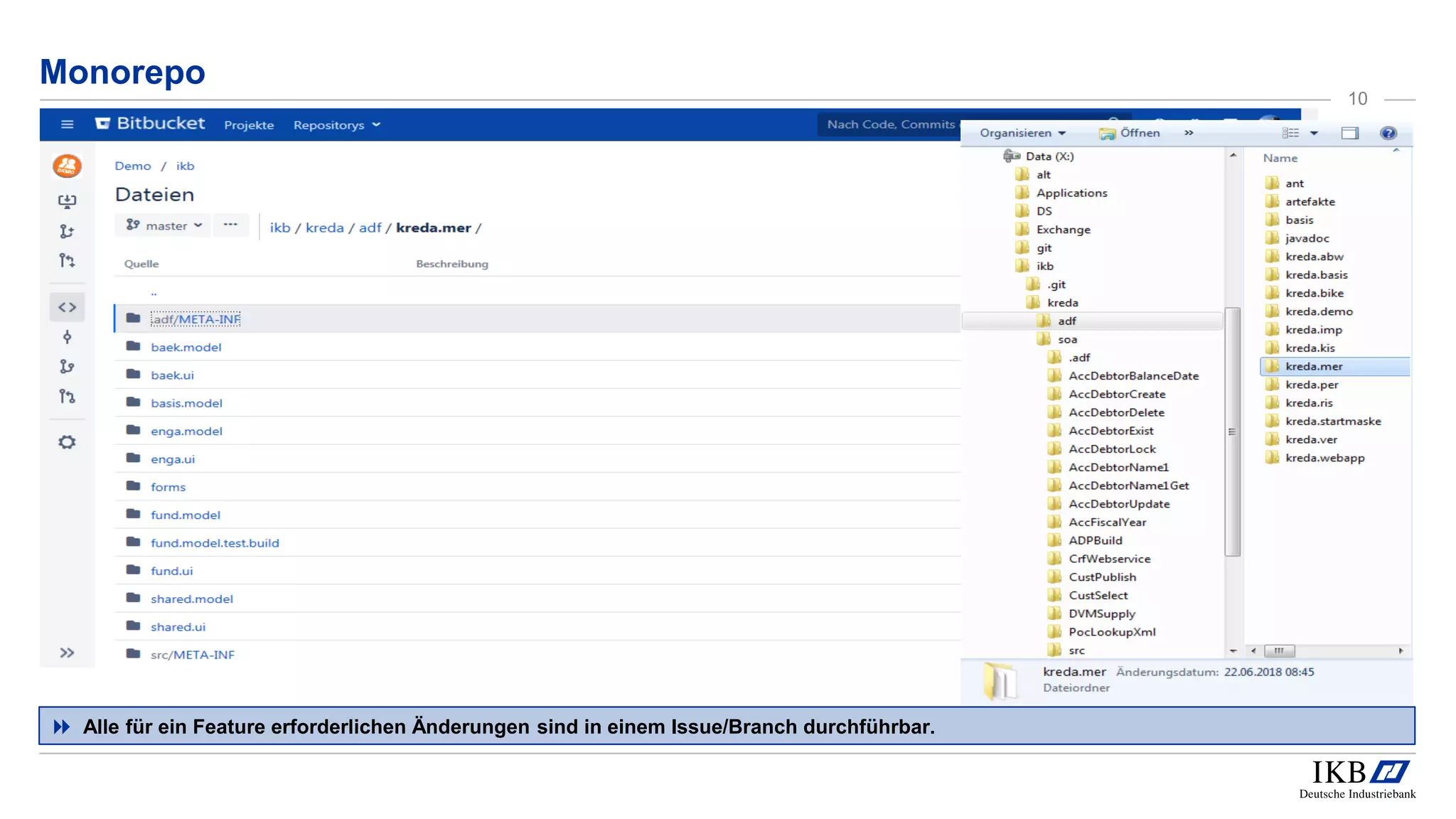Click the folder icon beside fund.ui
Screen dimensions: 1456x819
pyautogui.click(x=133, y=569)
